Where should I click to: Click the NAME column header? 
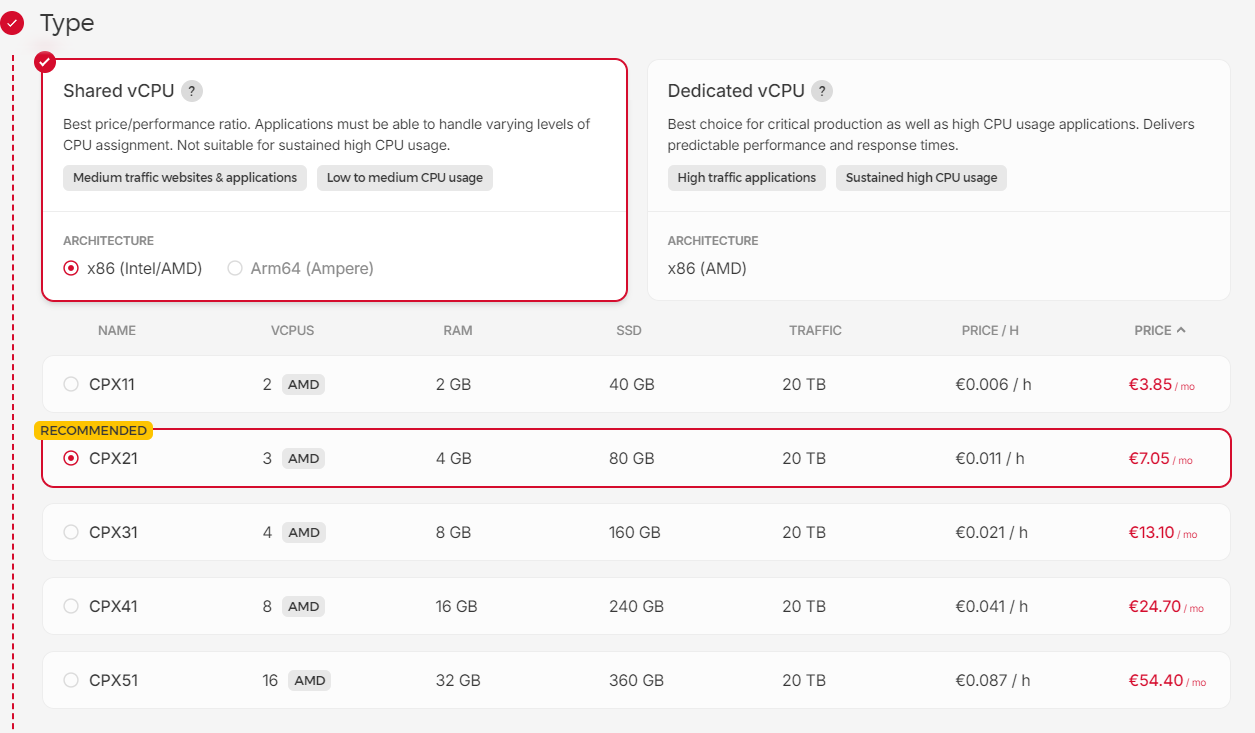pyautogui.click(x=117, y=330)
